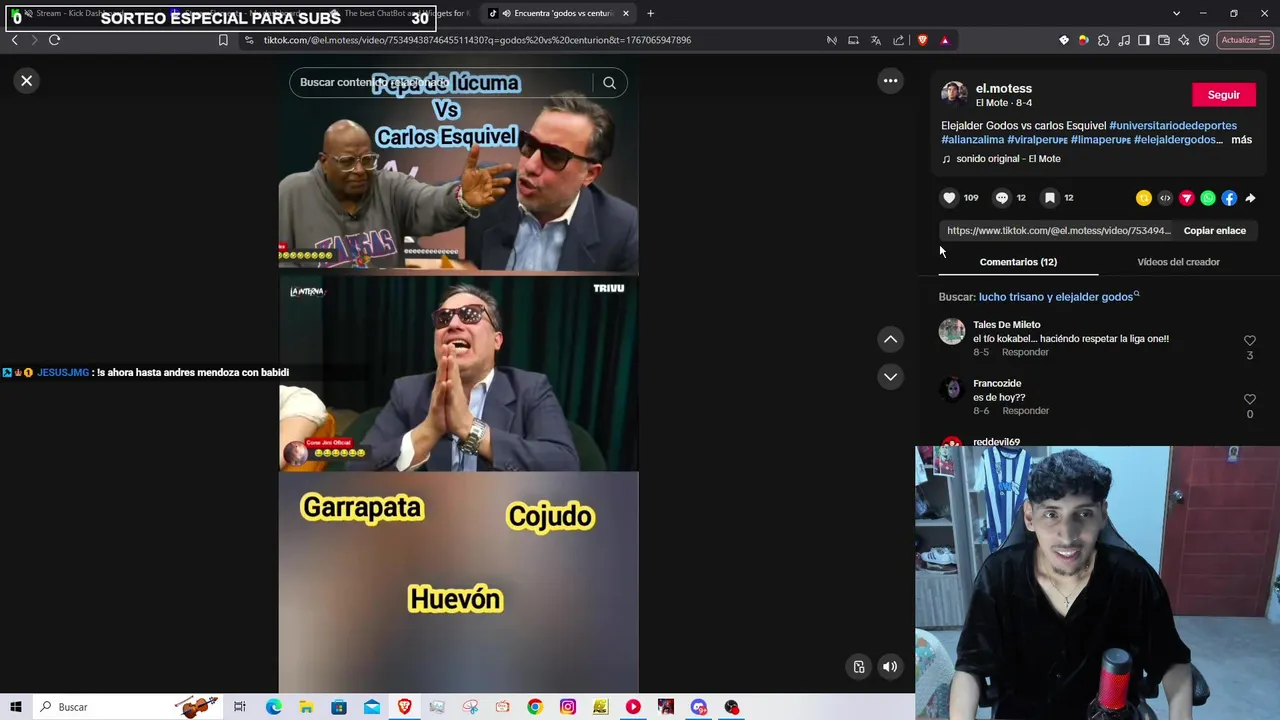
Task: Open the tab search dropdown chevron
Action: click(1176, 13)
